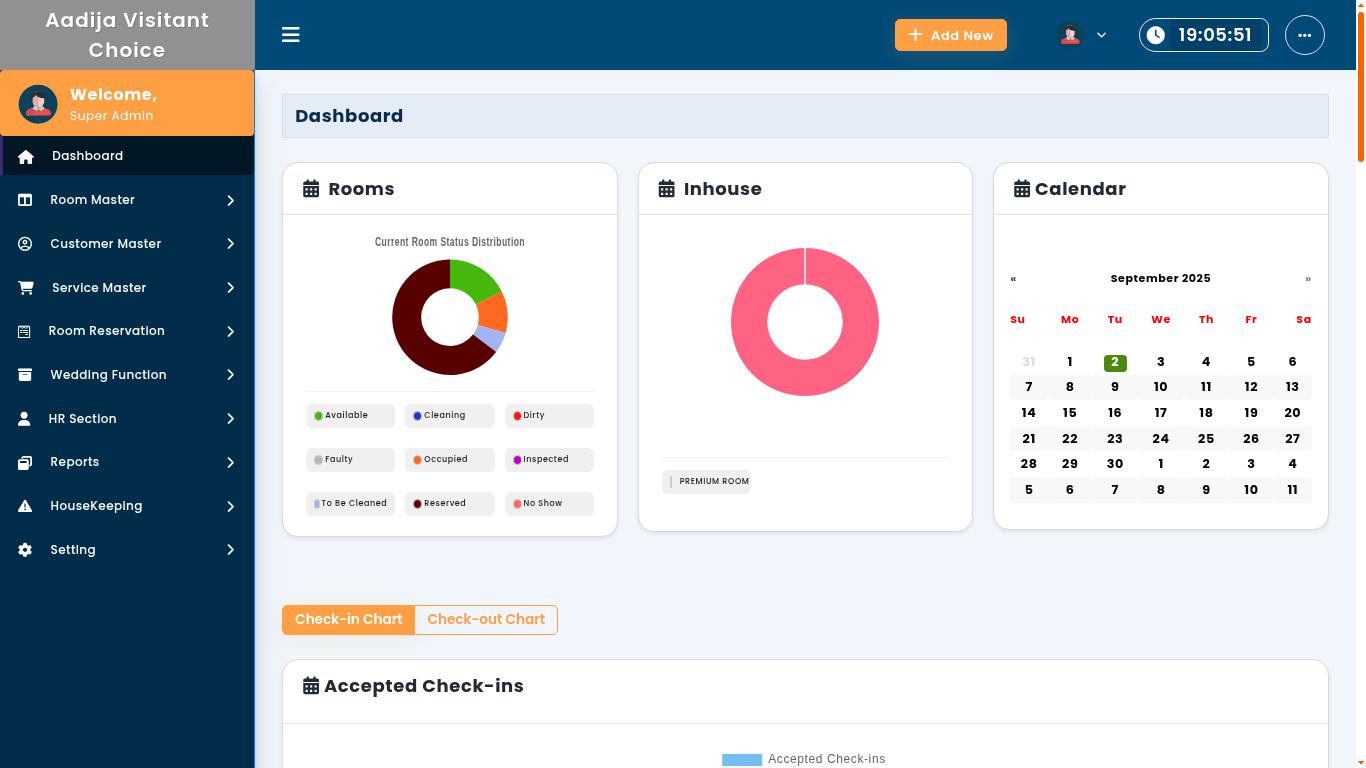Screen dimensions: 1366x768
Task: Expand the Reports submenu arrow
Action: coord(230,462)
